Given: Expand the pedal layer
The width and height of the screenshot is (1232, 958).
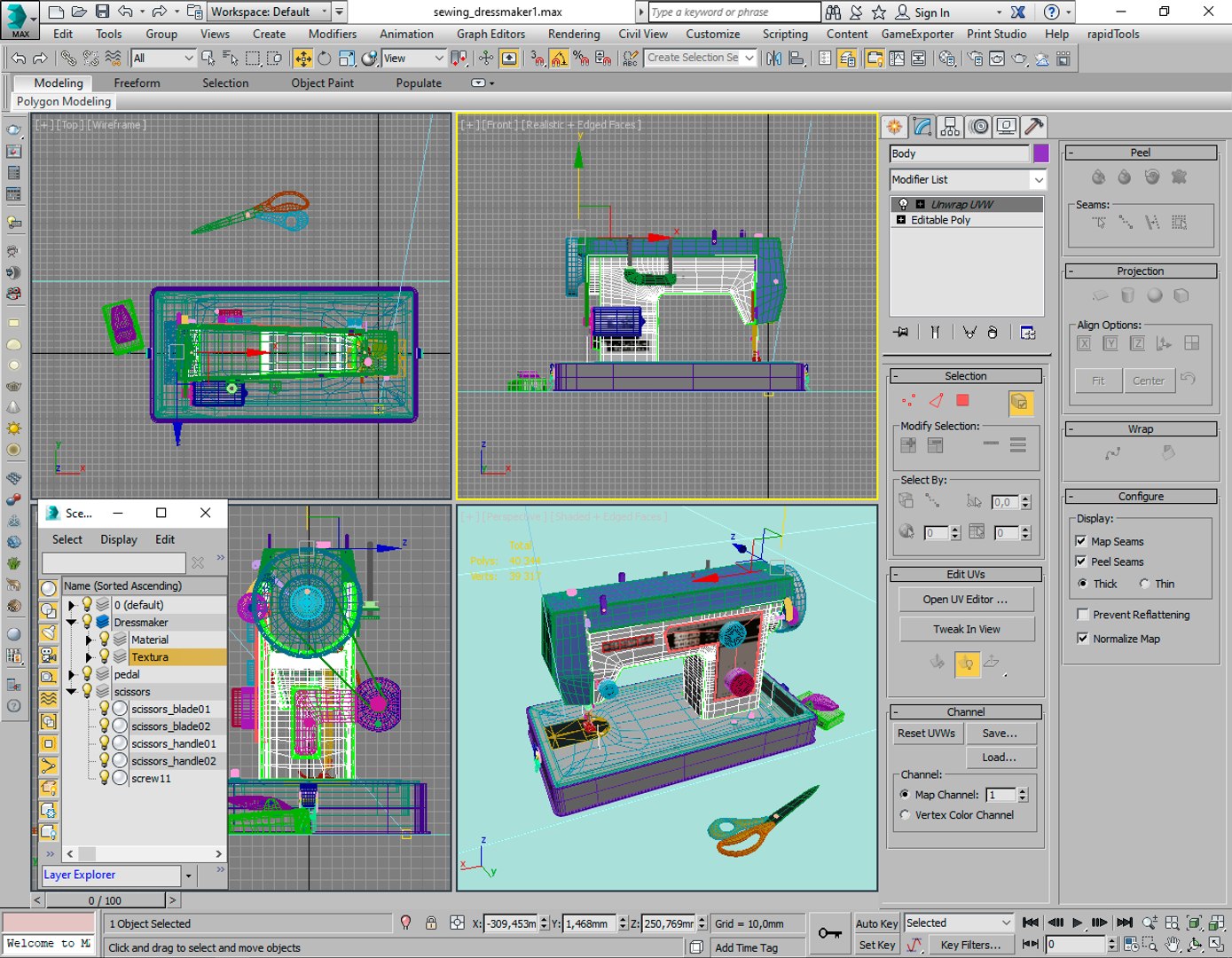Looking at the screenshot, I should point(71,674).
